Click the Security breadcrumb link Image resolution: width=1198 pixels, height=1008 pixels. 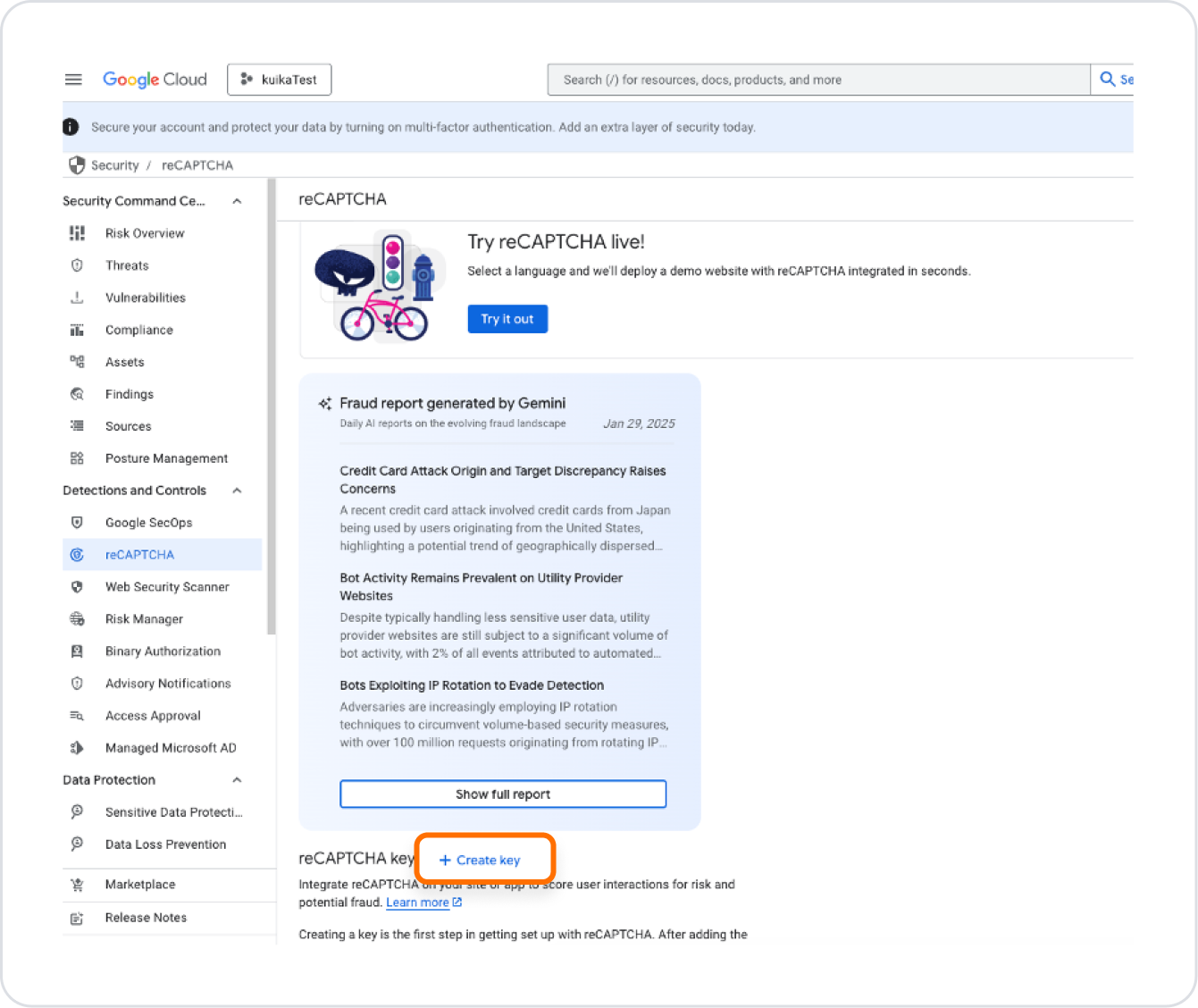pyautogui.click(x=114, y=165)
